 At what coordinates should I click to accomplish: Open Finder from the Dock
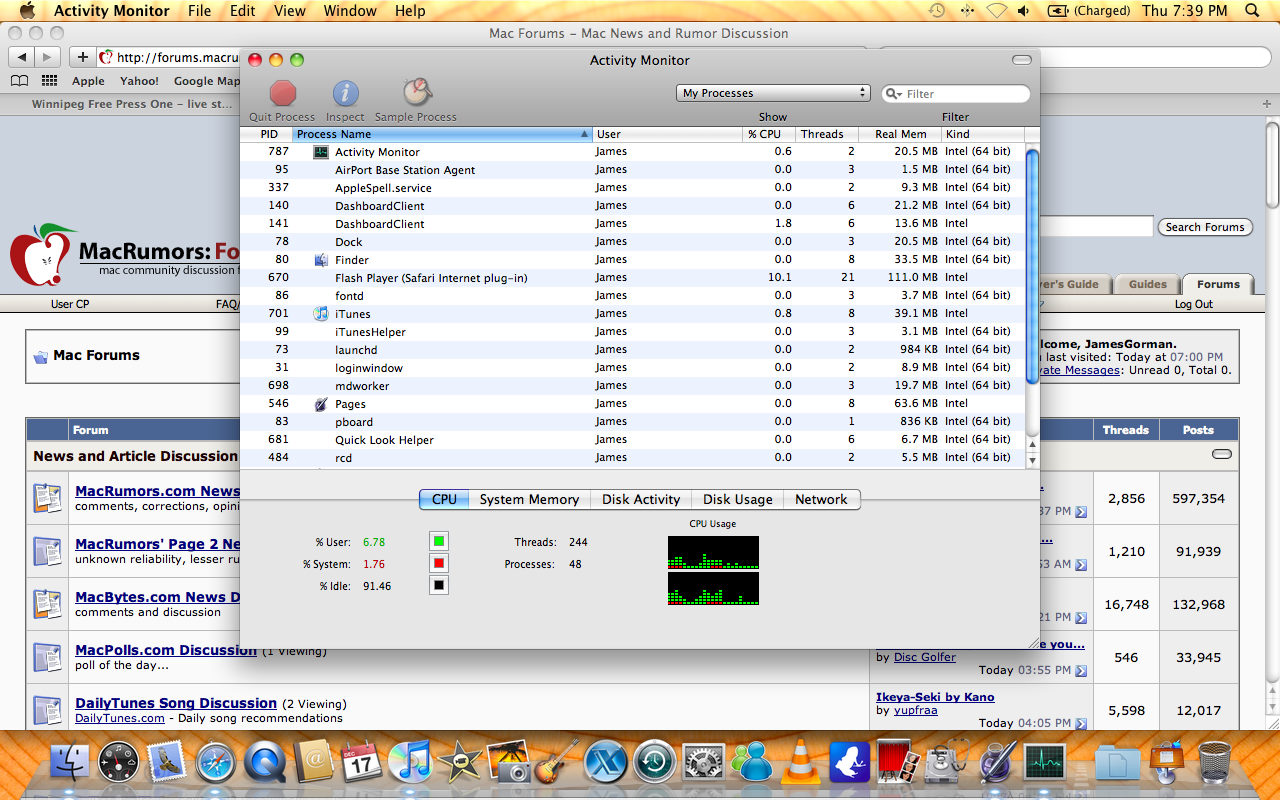click(x=70, y=763)
